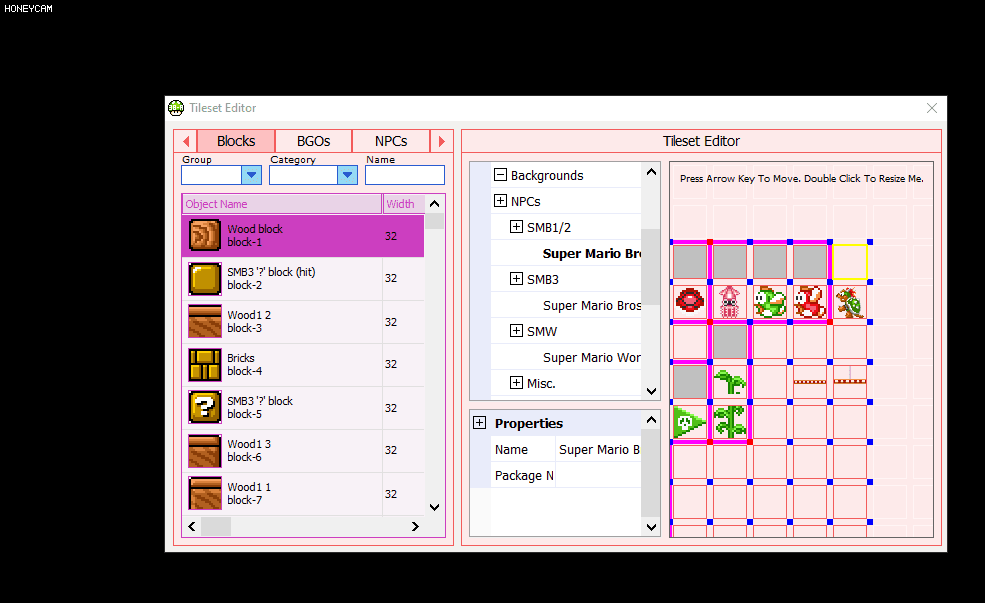Expand the SMB3 tree node
Image resolution: width=985 pixels, height=603 pixels.
(516, 278)
